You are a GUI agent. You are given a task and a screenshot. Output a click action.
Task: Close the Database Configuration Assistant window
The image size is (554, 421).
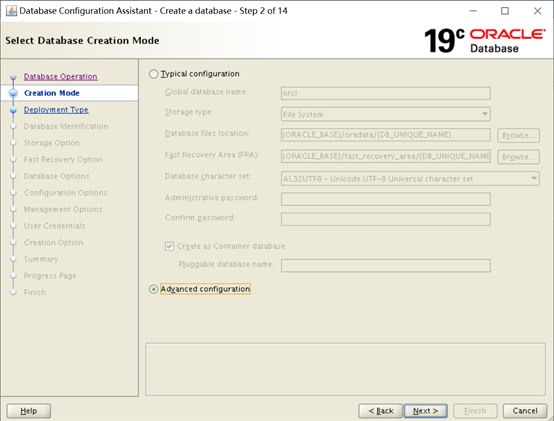(537, 11)
